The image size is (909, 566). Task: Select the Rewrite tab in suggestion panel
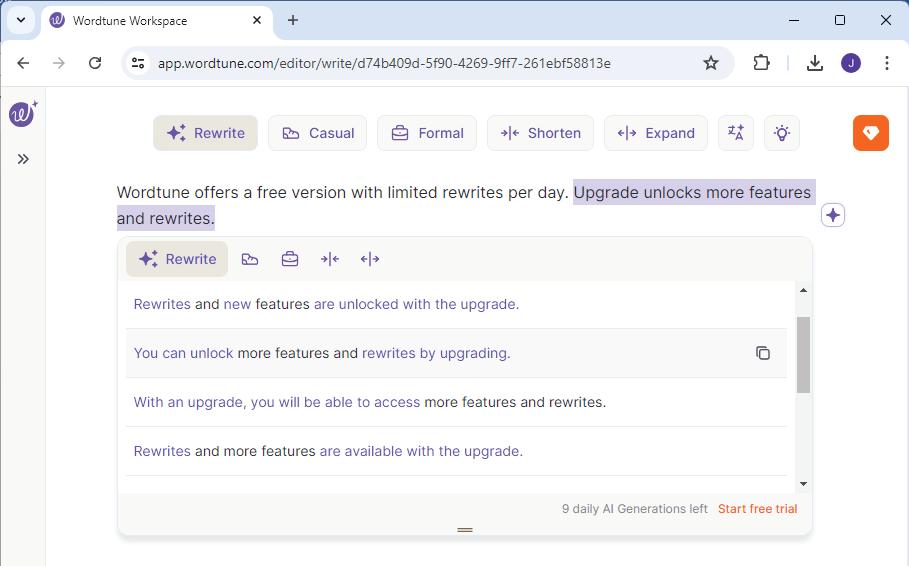point(177,259)
